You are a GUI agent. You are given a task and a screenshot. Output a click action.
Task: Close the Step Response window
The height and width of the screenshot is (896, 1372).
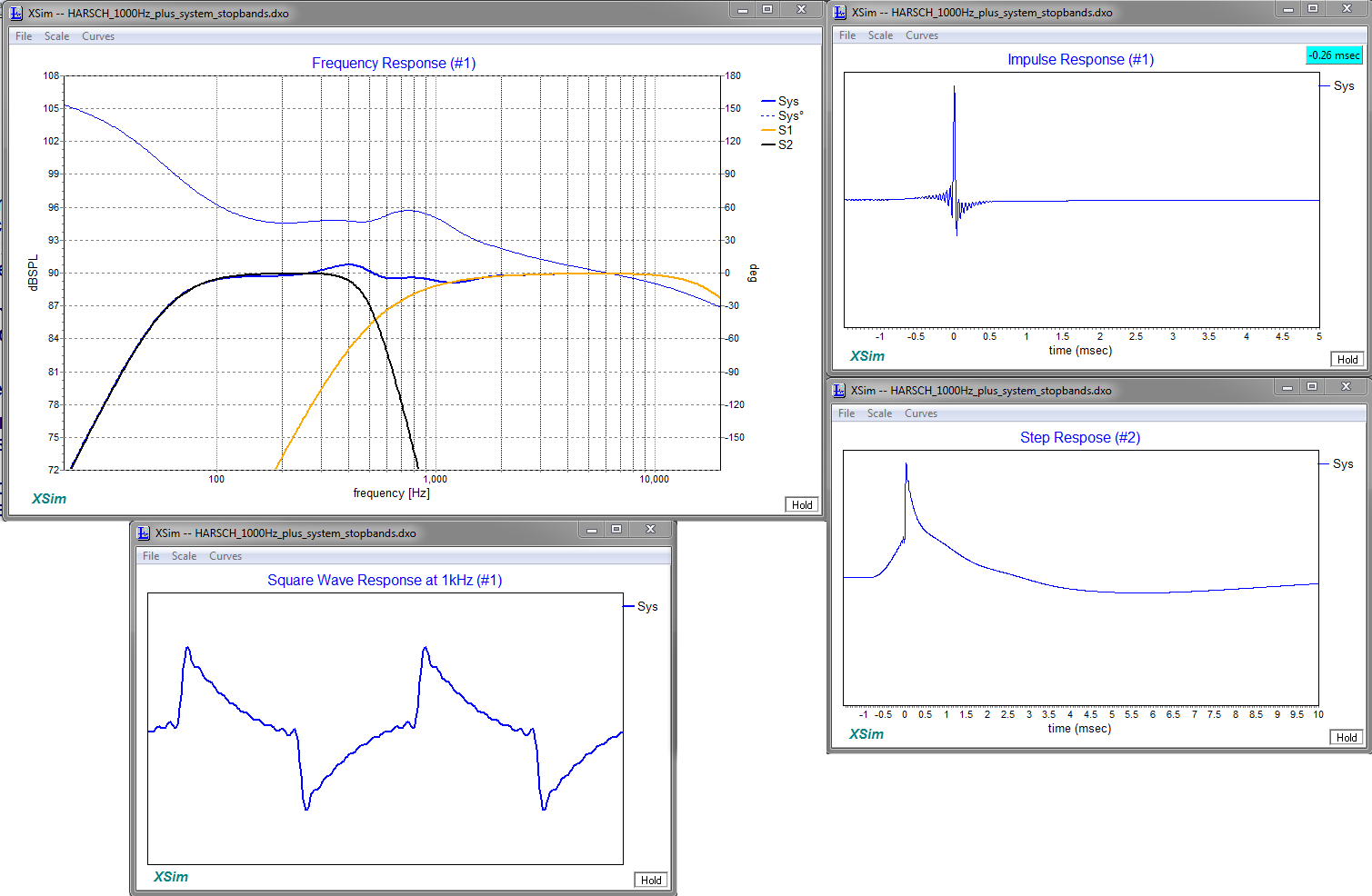click(x=1346, y=387)
